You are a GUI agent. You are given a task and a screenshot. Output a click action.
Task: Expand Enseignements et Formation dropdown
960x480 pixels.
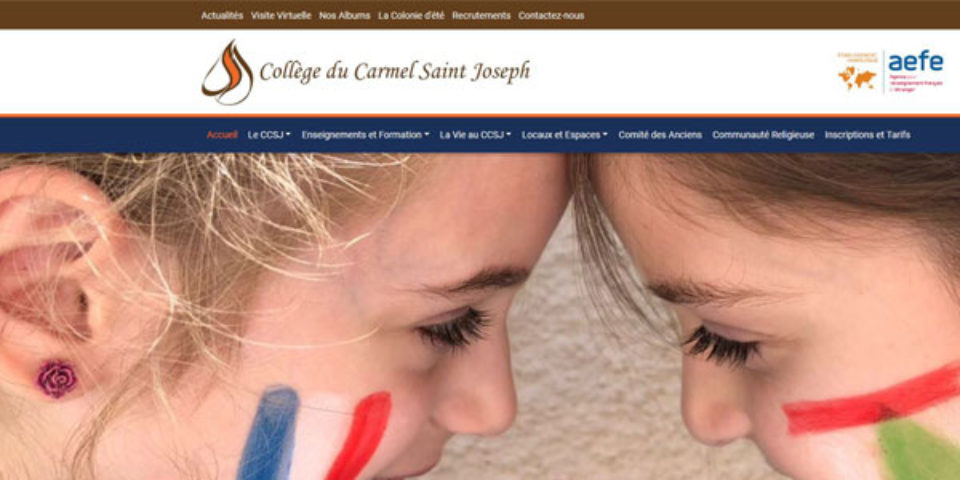pyautogui.click(x=365, y=135)
